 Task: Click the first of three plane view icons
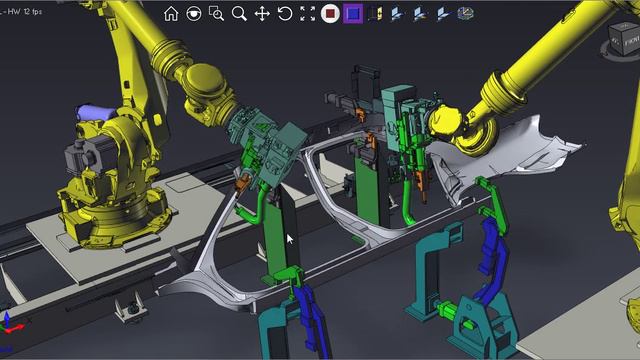tap(398, 13)
